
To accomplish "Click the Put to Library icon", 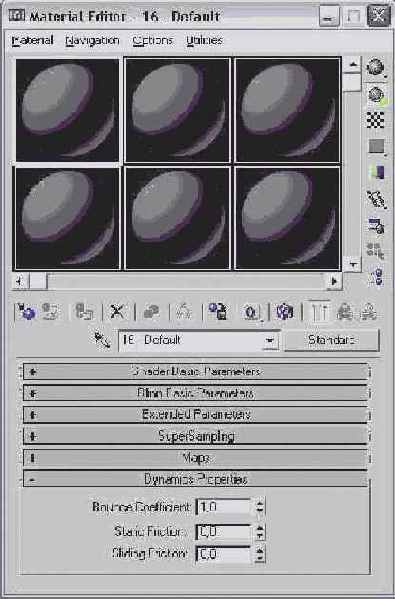I will coord(218,312).
